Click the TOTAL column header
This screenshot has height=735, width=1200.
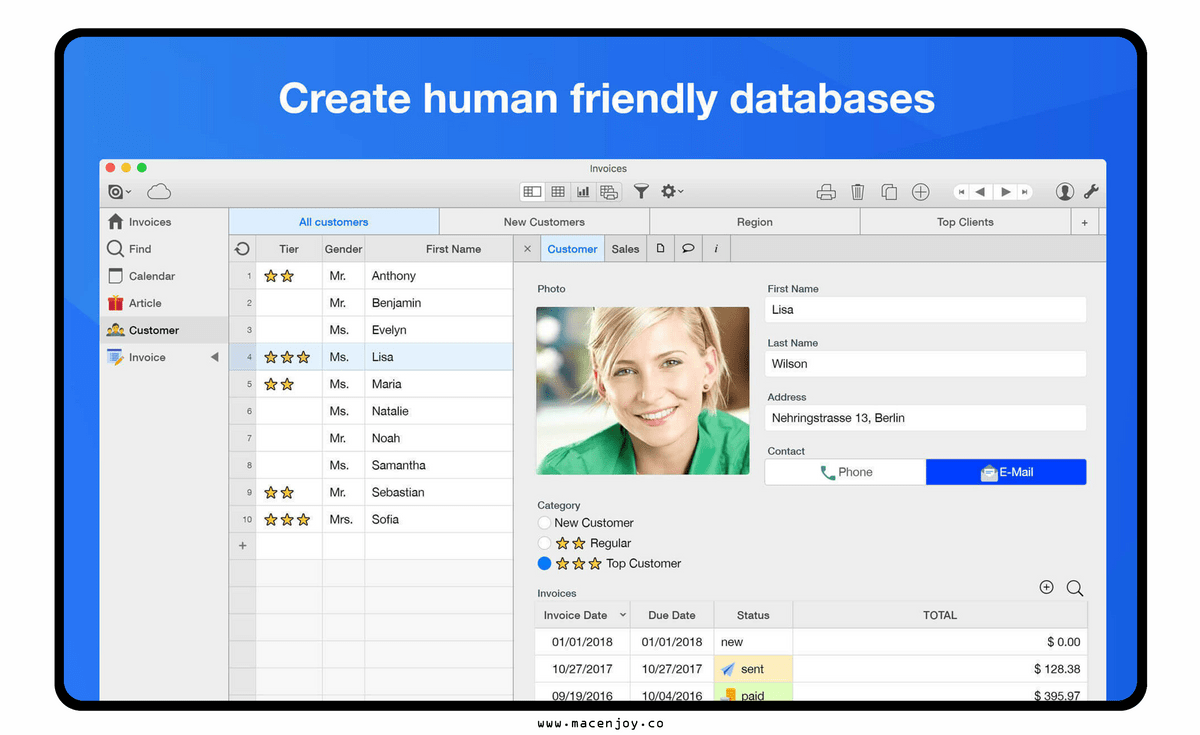click(x=940, y=615)
